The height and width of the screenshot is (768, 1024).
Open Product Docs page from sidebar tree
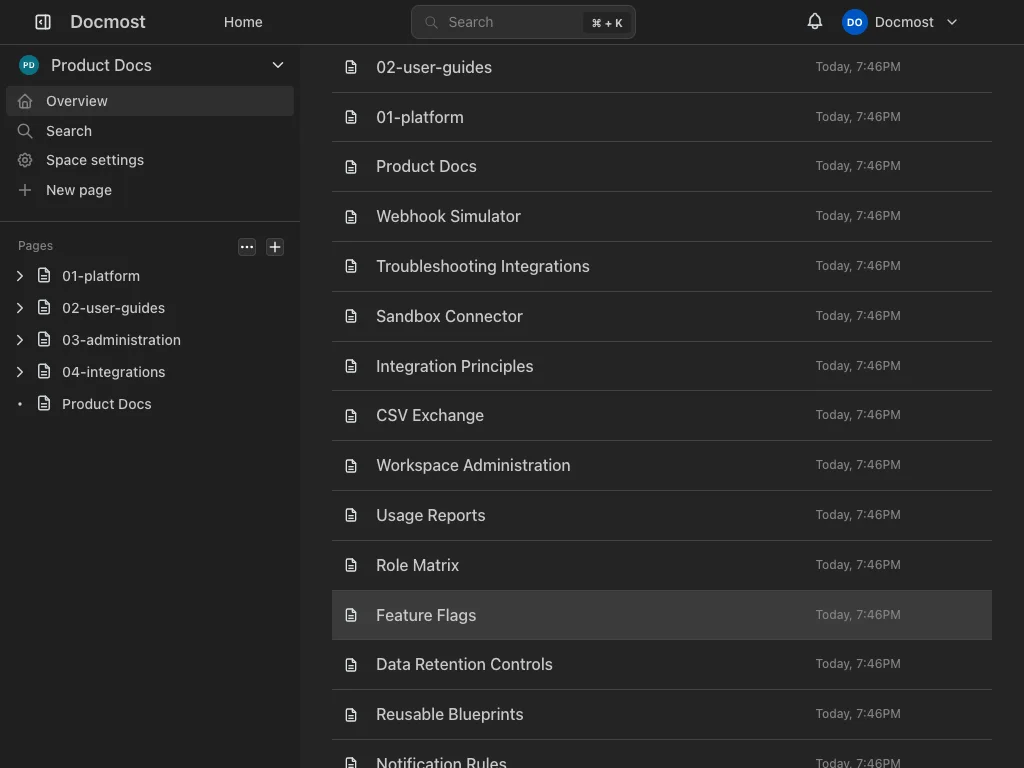pos(106,404)
